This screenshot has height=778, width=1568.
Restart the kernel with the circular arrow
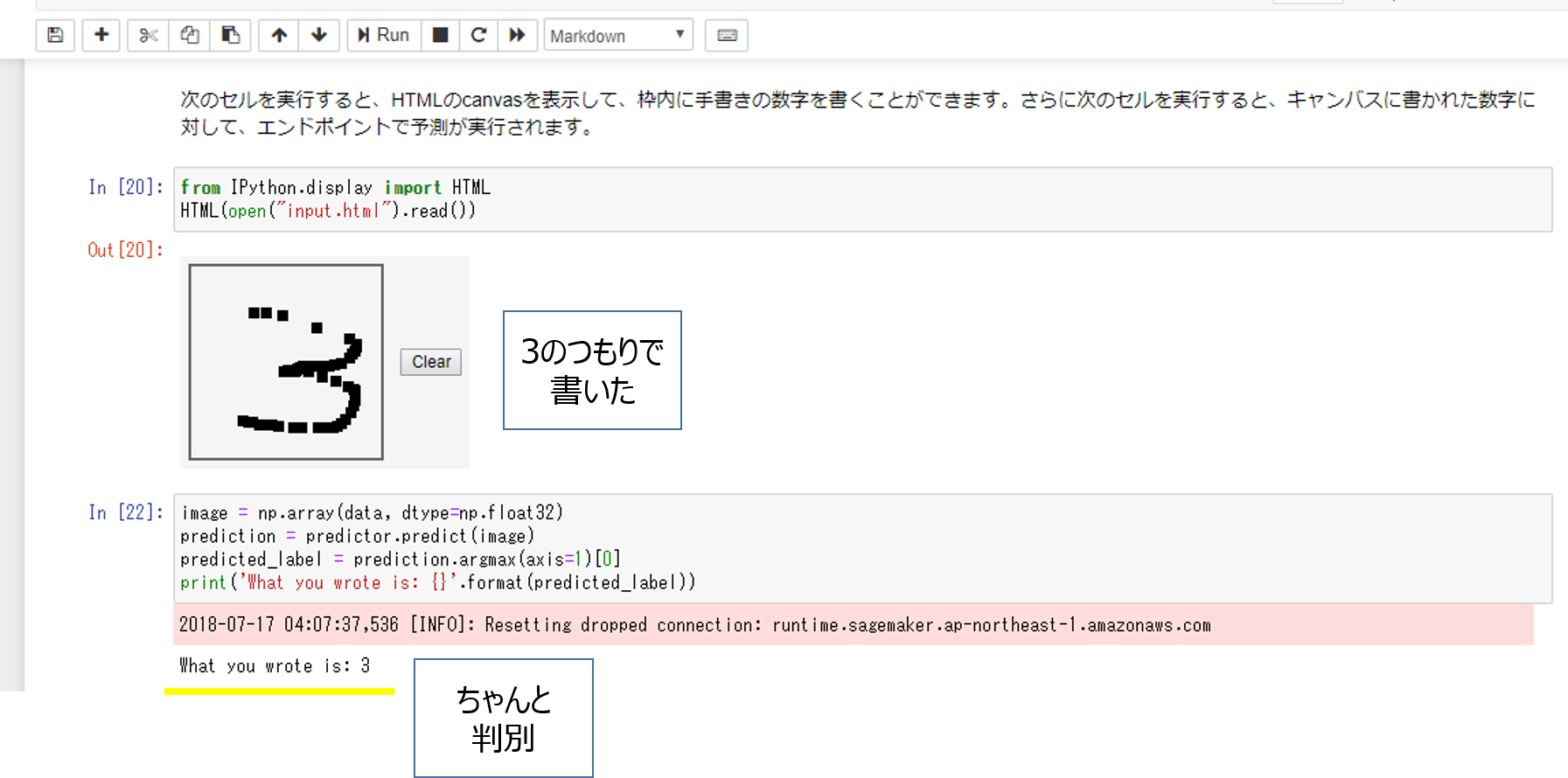478,35
